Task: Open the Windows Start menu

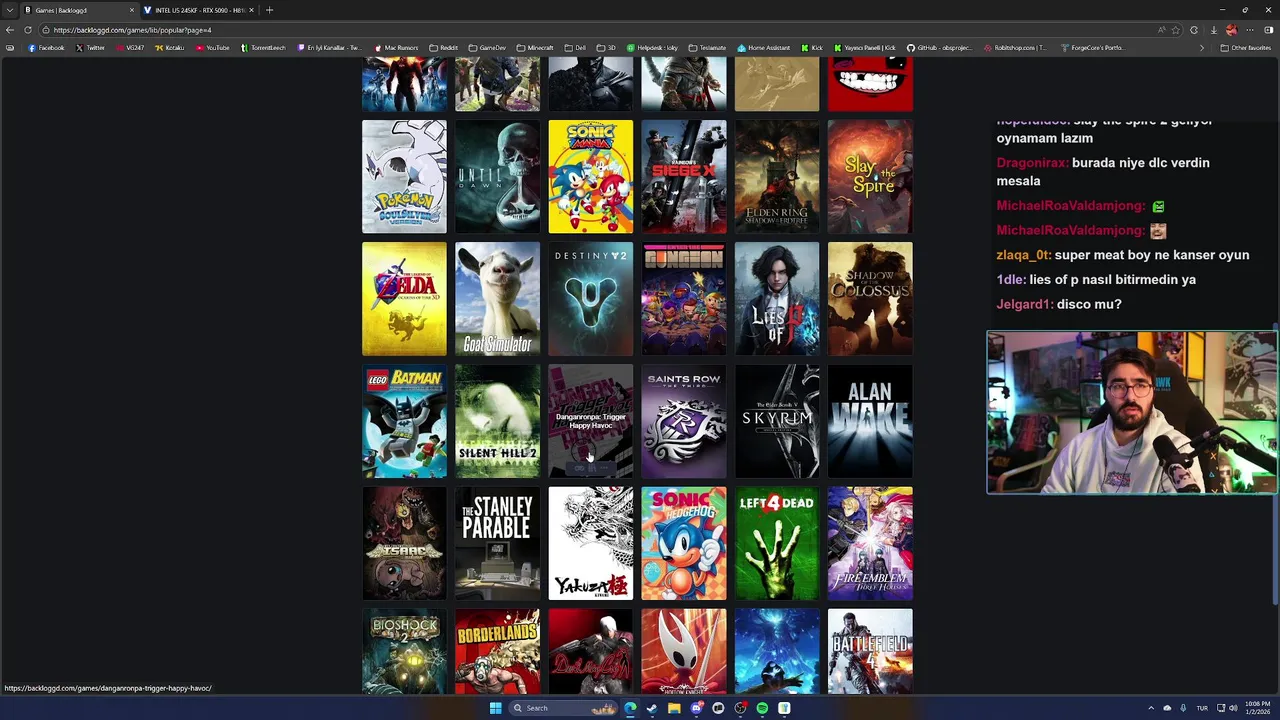Action: [495, 708]
